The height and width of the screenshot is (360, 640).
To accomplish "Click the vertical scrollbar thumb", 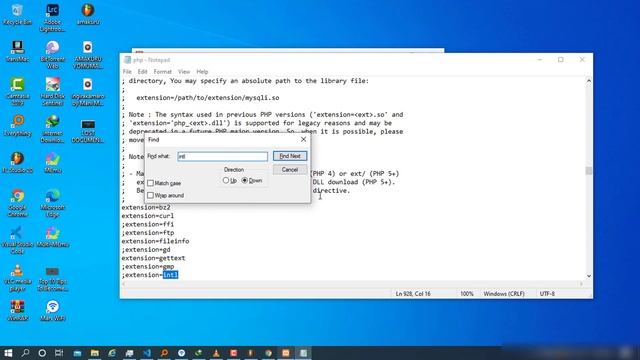I will tap(589, 170).
